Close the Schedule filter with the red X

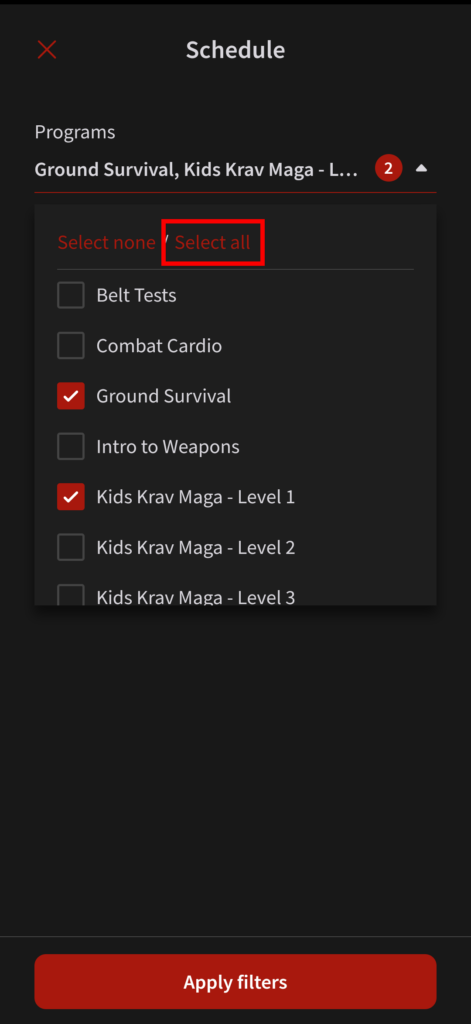pos(47,50)
